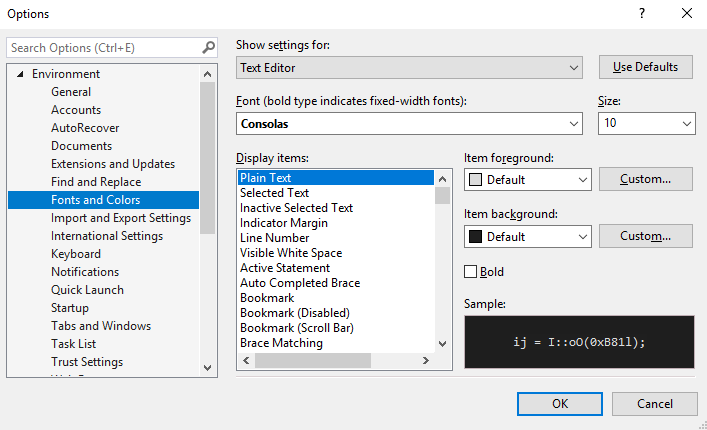This screenshot has width=707, height=430.
Task: Select AutoRecover in the options tree
Action: click(x=85, y=128)
